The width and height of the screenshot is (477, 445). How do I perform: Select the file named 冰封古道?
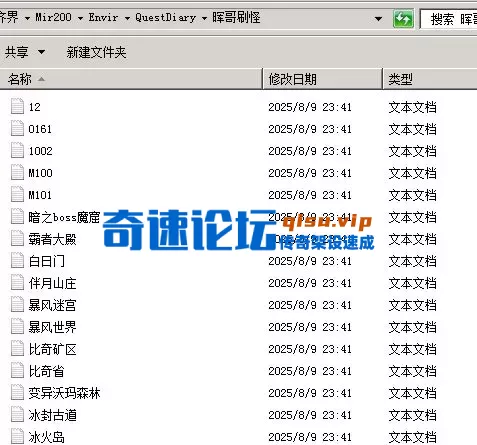coord(52,415)
